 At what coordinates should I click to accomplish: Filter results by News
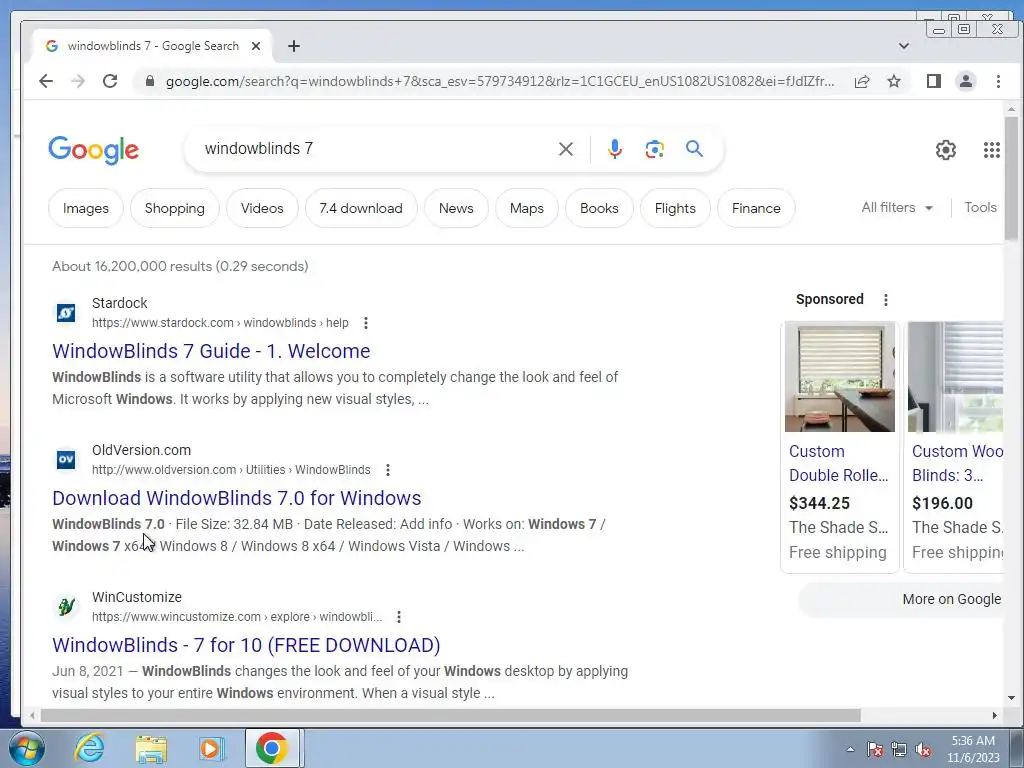click(x=456, y=208)
